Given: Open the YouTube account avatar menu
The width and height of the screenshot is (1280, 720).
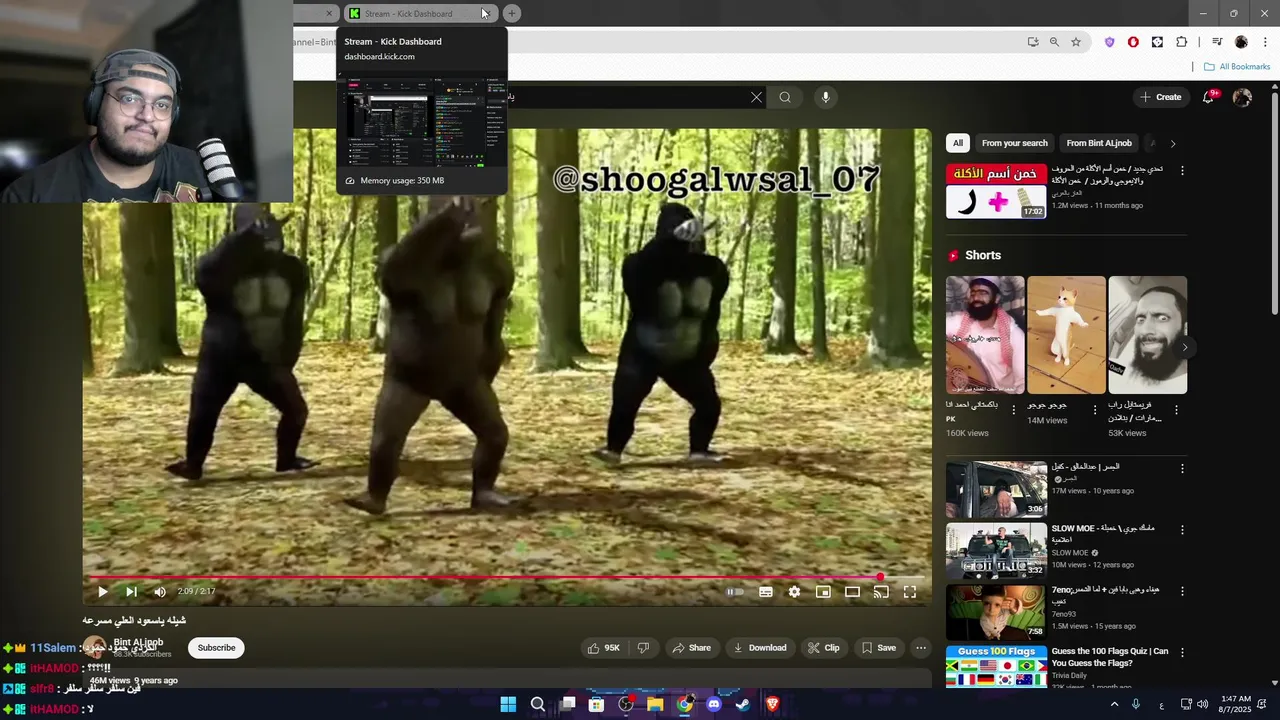Looking at the screenshot, I should (x=1242, y=97).
